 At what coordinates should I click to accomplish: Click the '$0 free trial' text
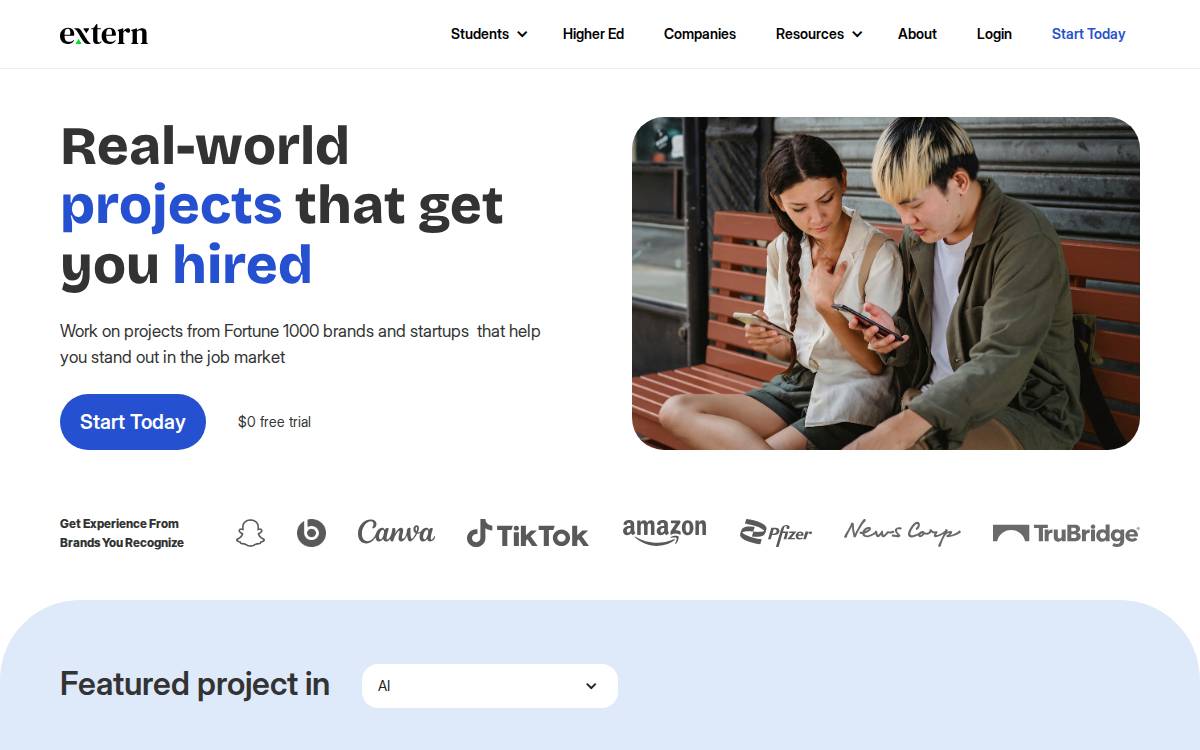coord(274,422)
